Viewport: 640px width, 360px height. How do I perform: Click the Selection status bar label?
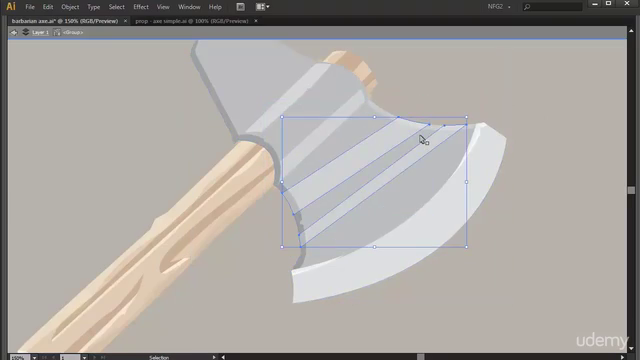click(x=159, y=358)
